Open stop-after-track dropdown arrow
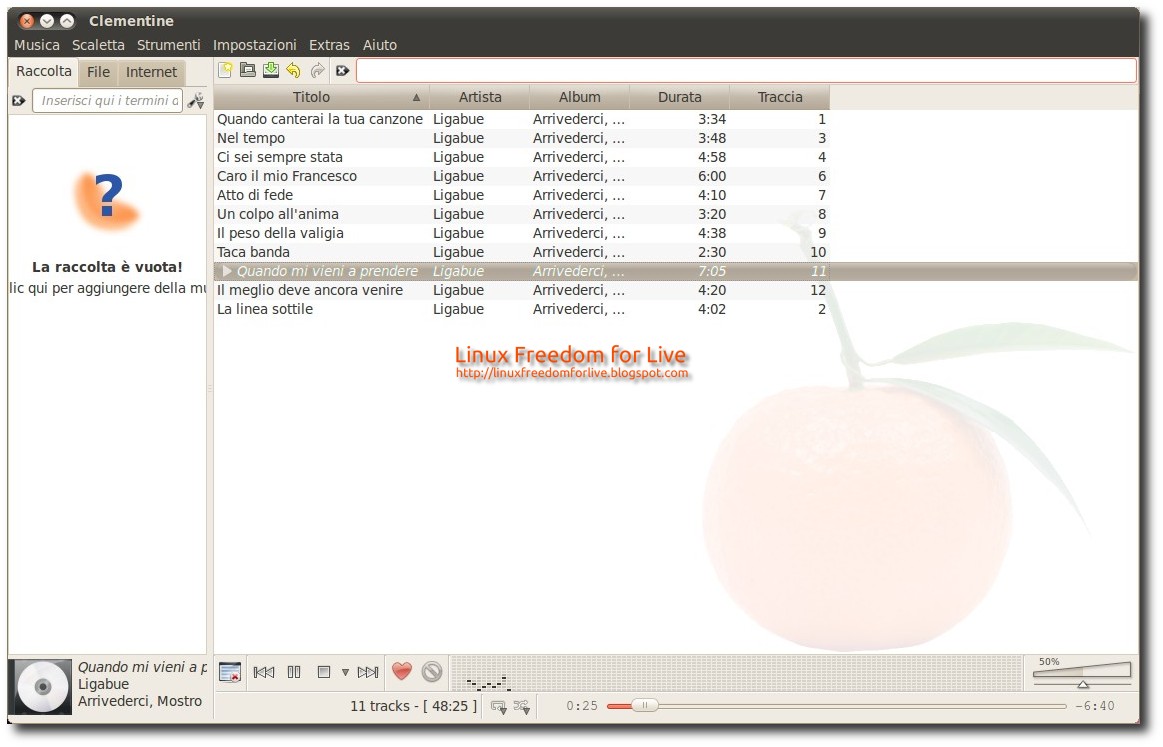Image resolution: width=1163 pixels, height=747 pixels. [345, 673]
